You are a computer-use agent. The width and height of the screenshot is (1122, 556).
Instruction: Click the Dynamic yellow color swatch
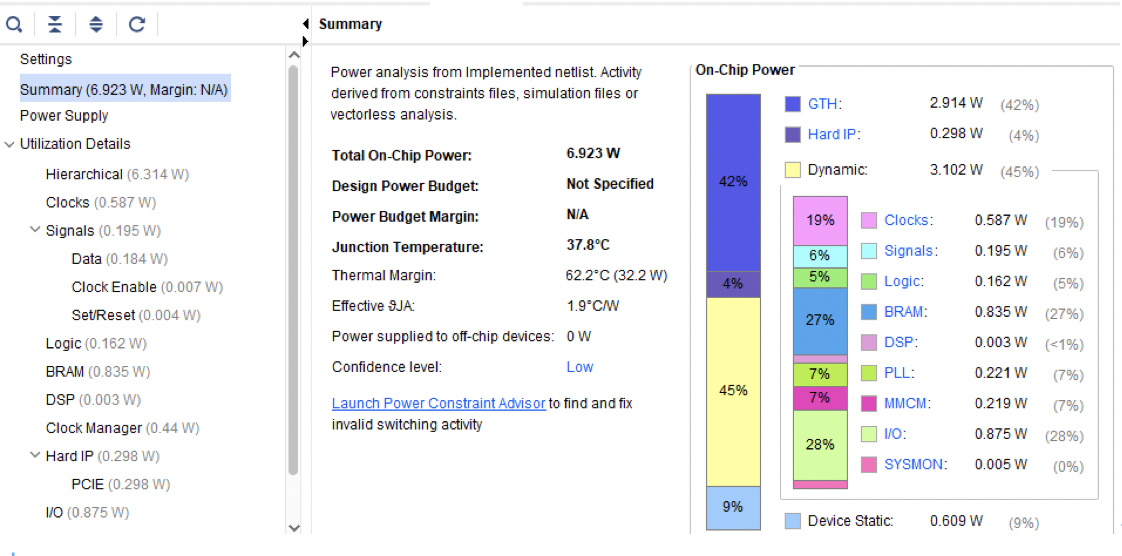[793, 170]
